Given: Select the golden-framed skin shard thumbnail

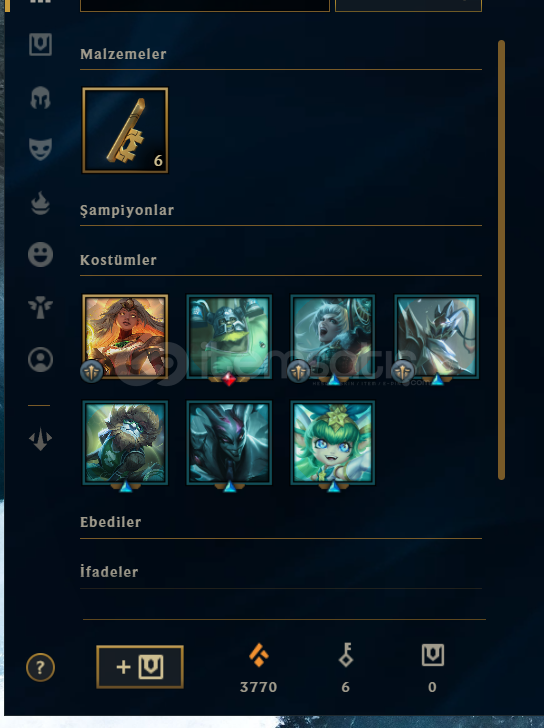Looking at the screenshot, I should click(125, 337).
